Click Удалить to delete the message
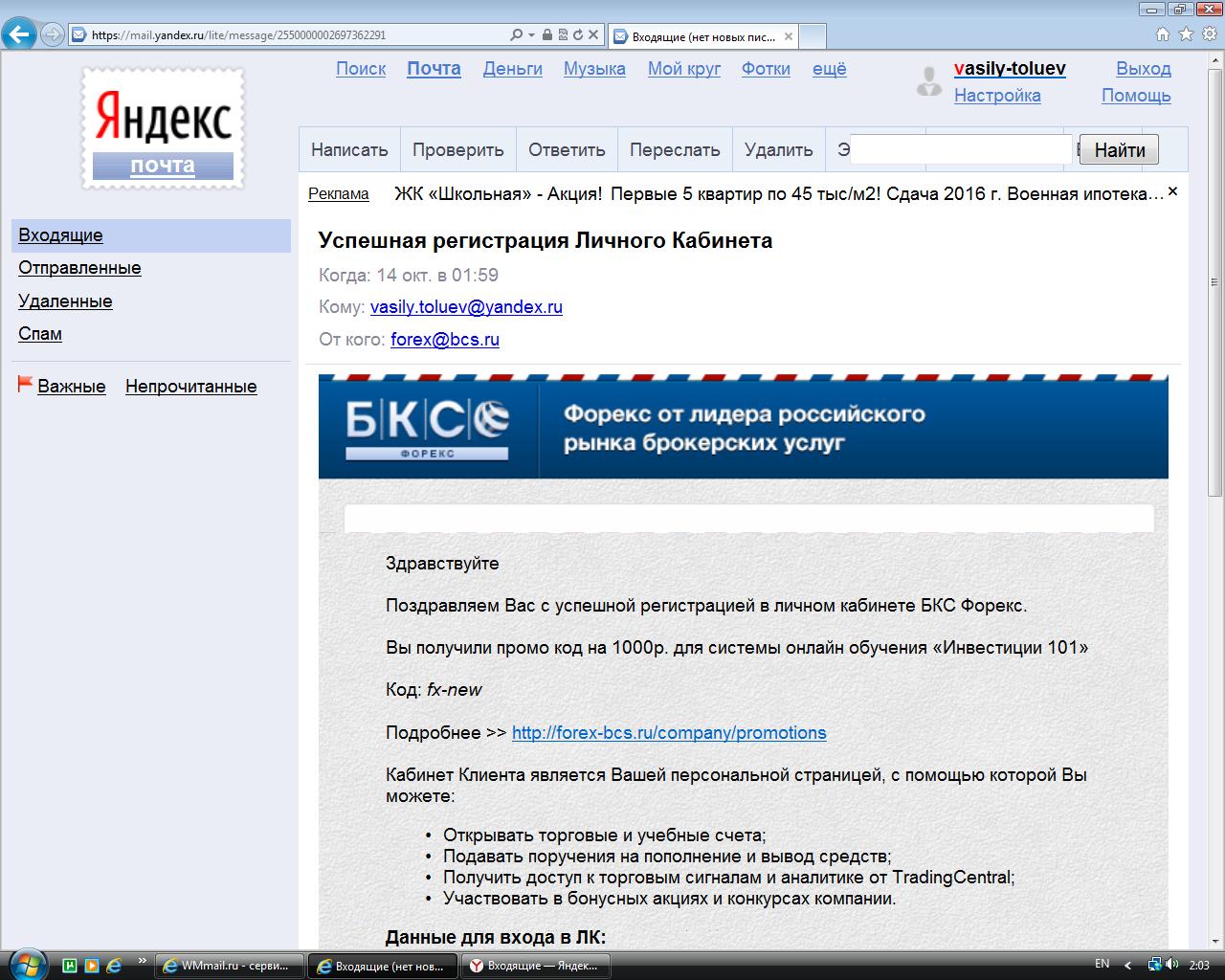1225x980 pixels. tap(779, 150)
